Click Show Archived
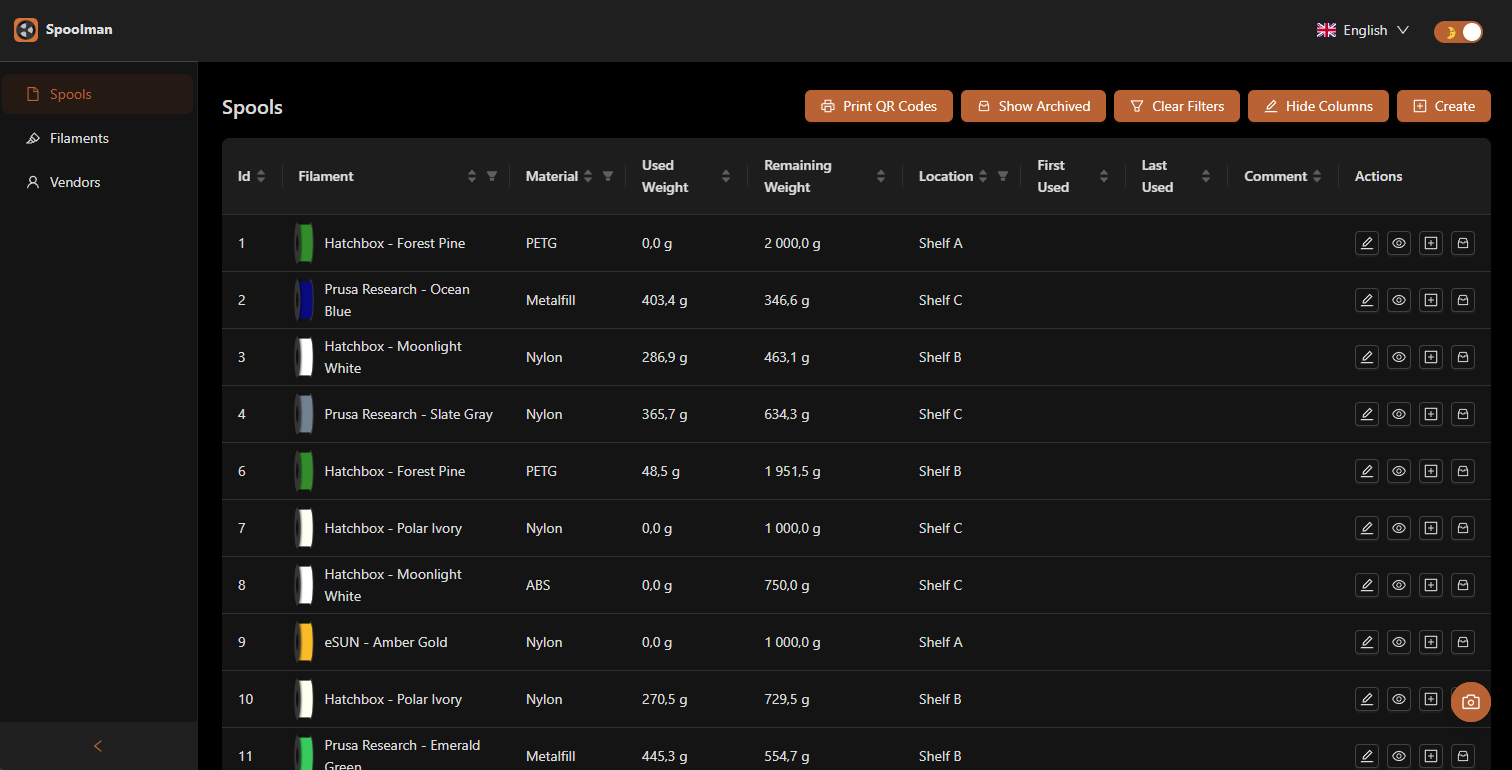Viewport: 1512px width, 770px height. coord(1033,106)
